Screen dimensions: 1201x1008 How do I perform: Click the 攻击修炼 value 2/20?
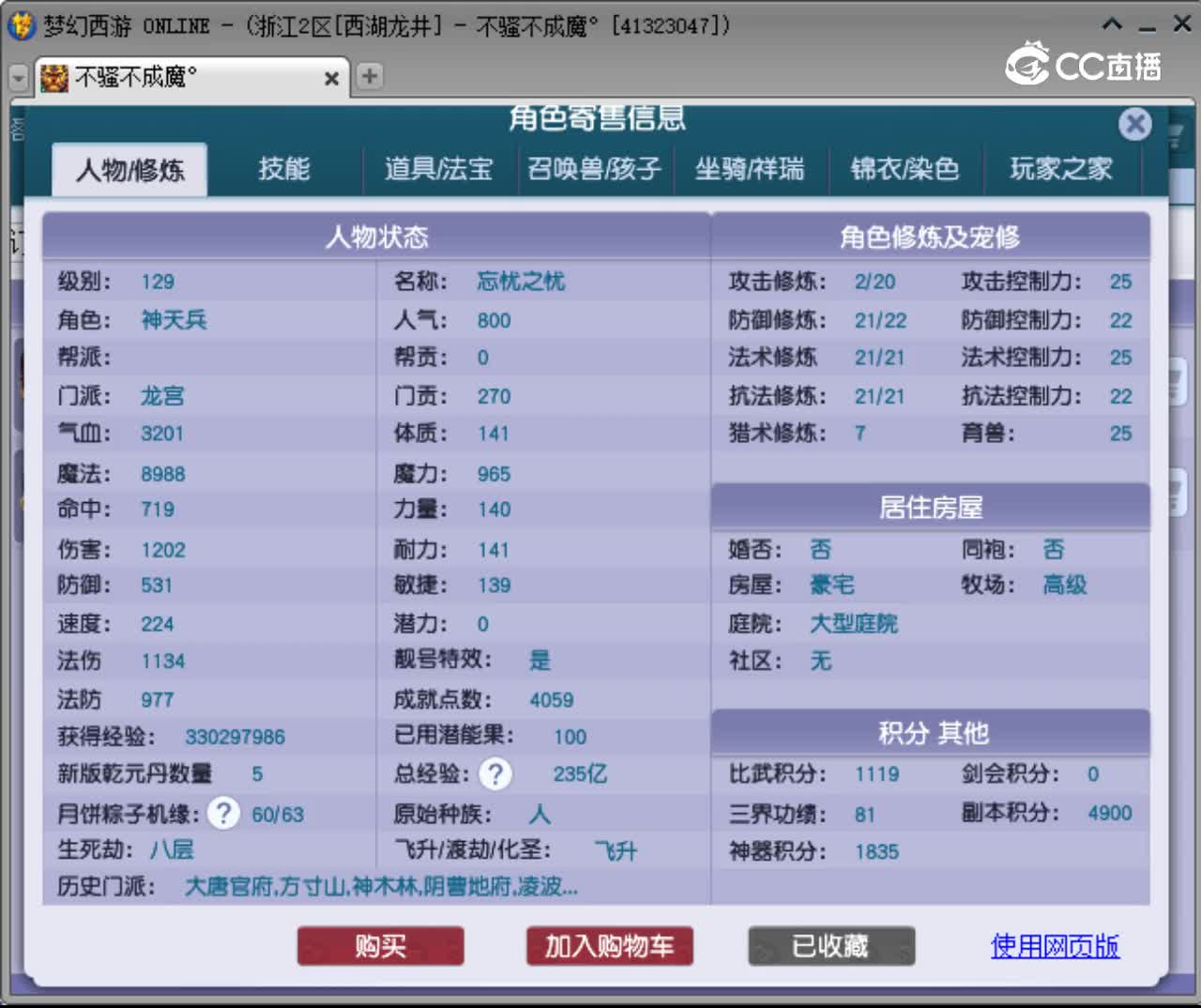(874, 282)
